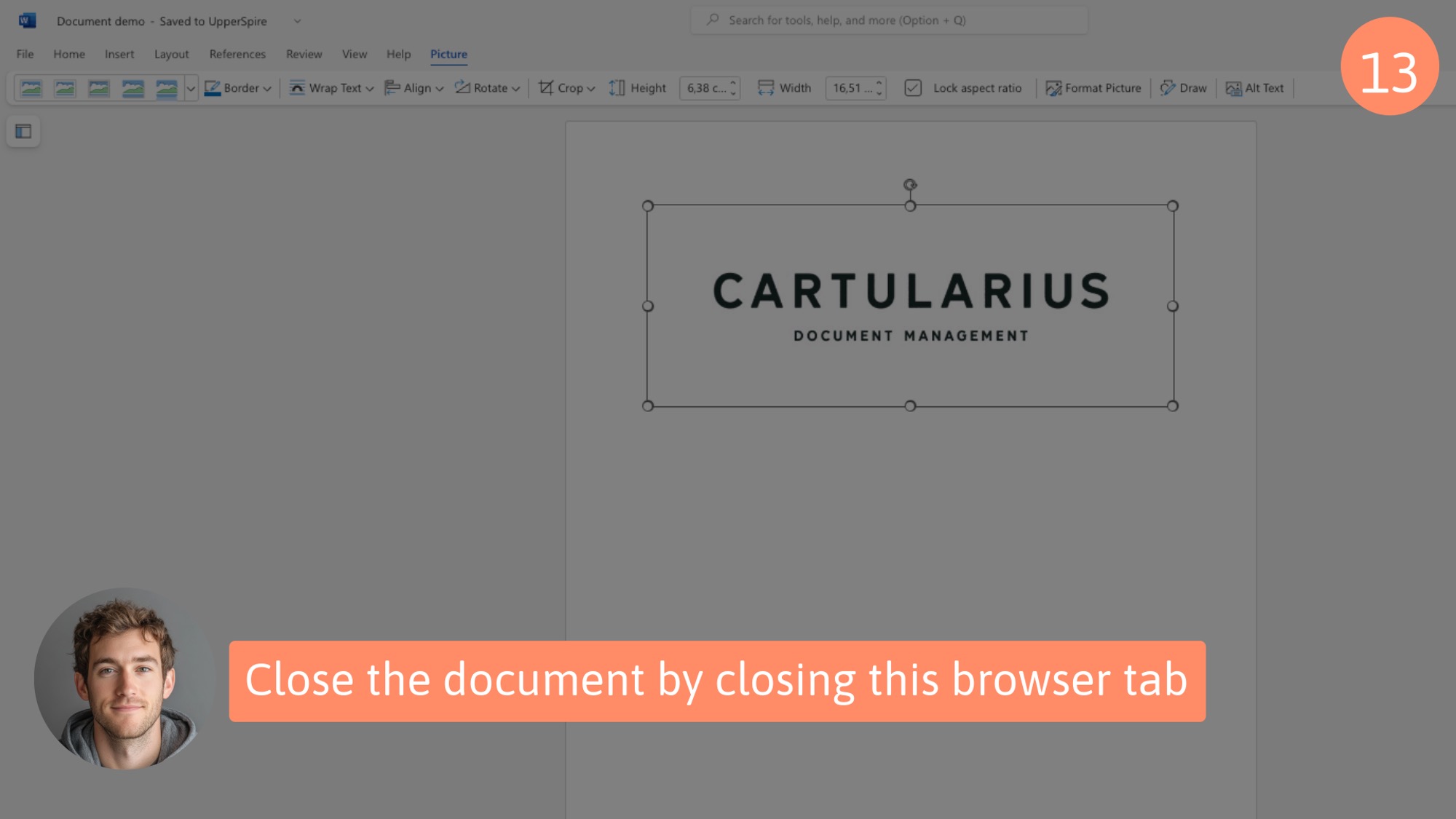Click the image rotation handle
1456x819 pixels.
pyautogui.click(x=910, y=185)
